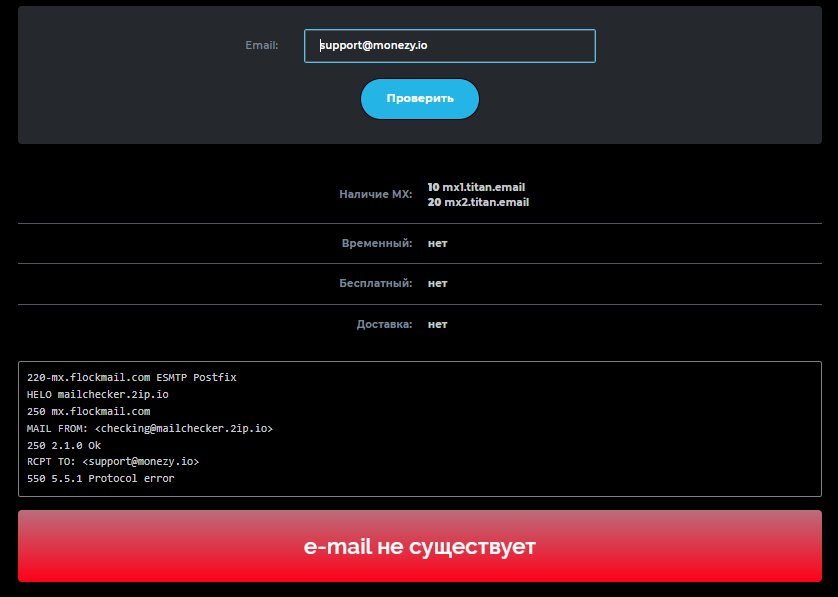Click the HELO mailchecker.2ip.io log line
838x597 pixels.
pos(98,395)
